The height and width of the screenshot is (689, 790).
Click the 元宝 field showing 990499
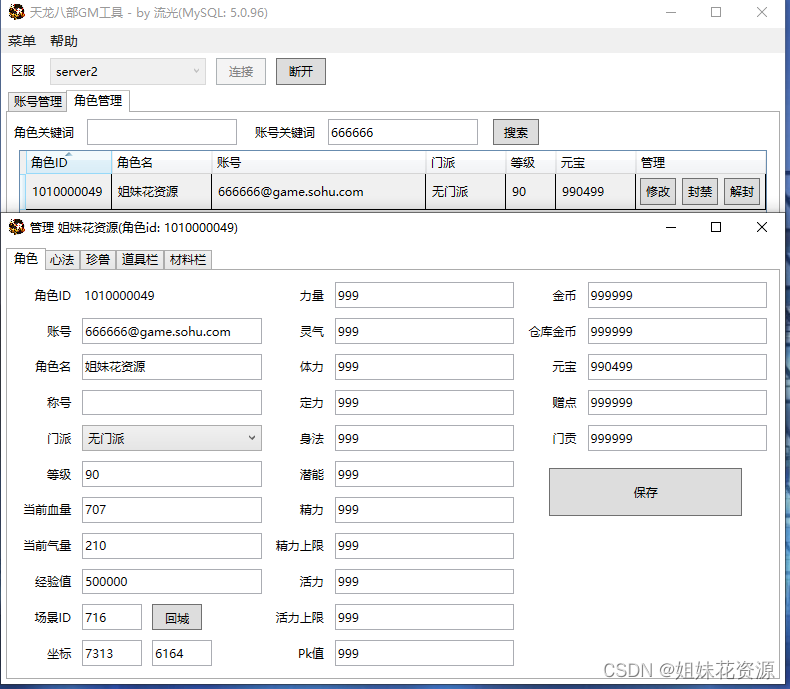pyautogui.click(x=676, y=367)
